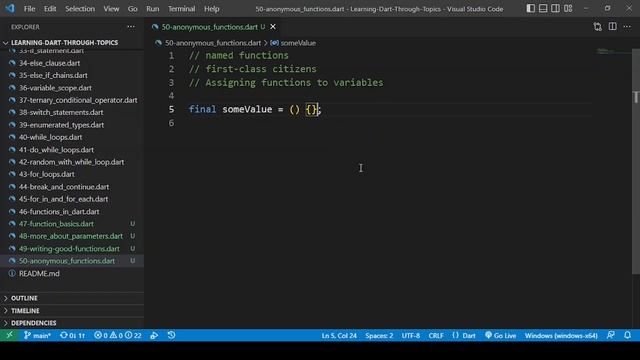Open editor more actions ellipsis
640x360 pixels.
[x=627, y=27]
